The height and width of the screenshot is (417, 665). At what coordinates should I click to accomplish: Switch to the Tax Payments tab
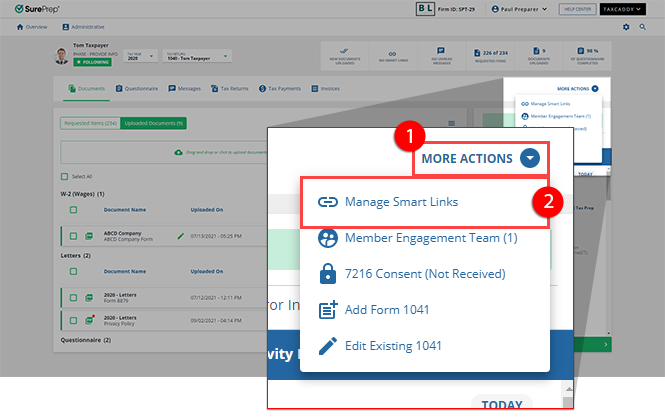280,89
